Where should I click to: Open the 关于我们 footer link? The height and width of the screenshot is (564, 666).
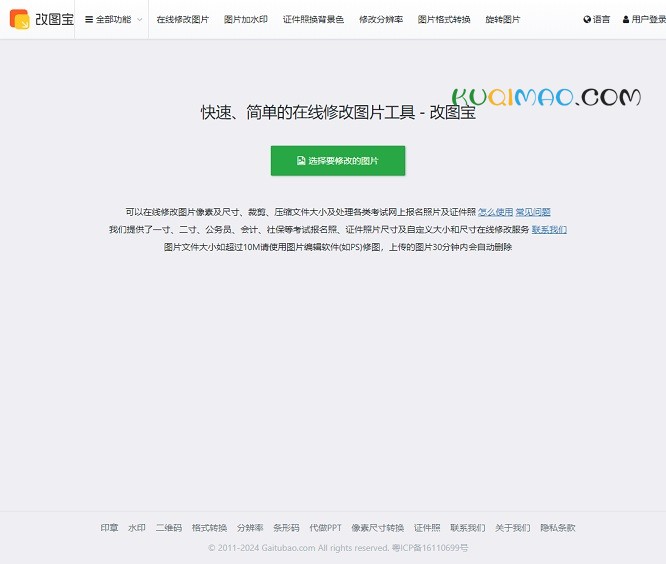[x=513, y=528]
